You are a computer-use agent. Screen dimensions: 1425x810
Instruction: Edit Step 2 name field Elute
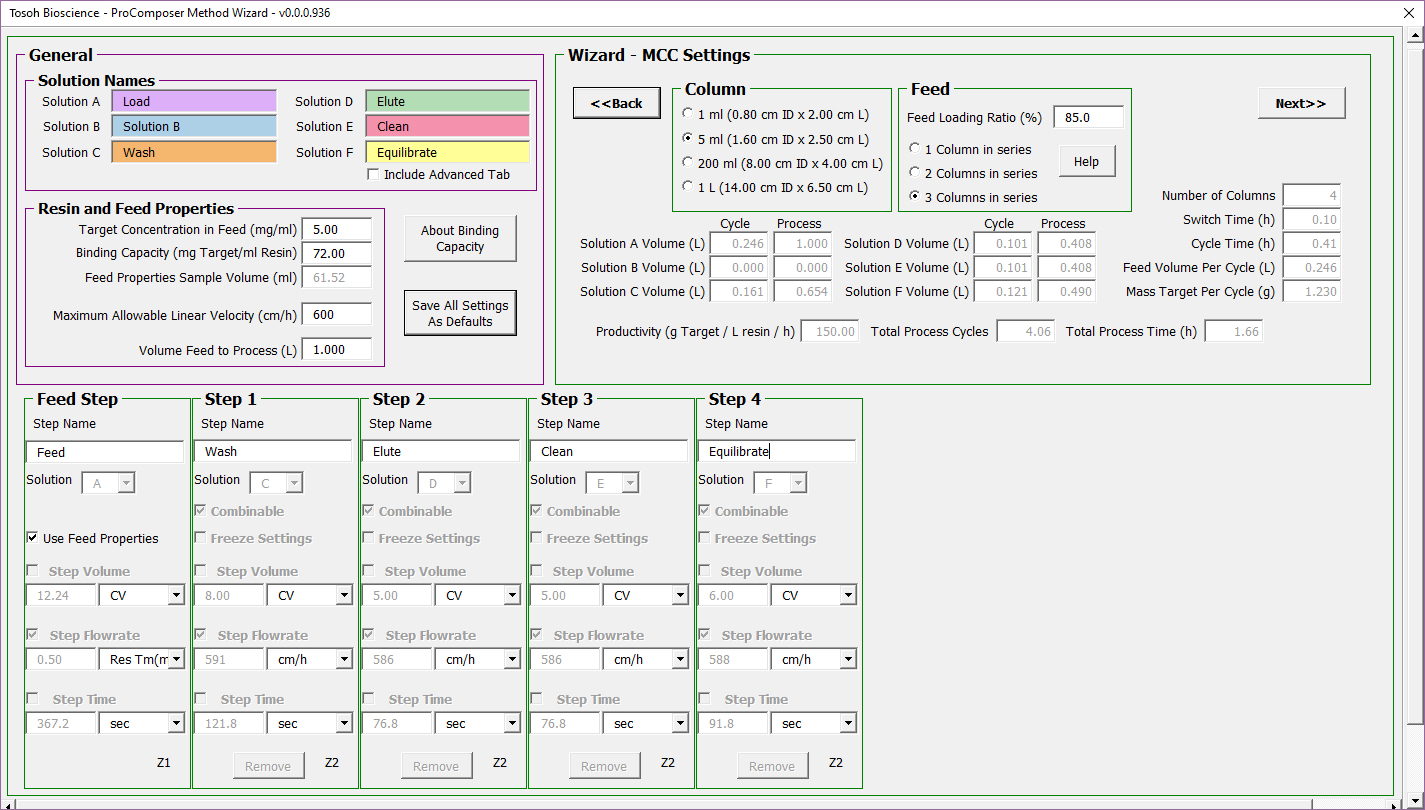point(441,452)
